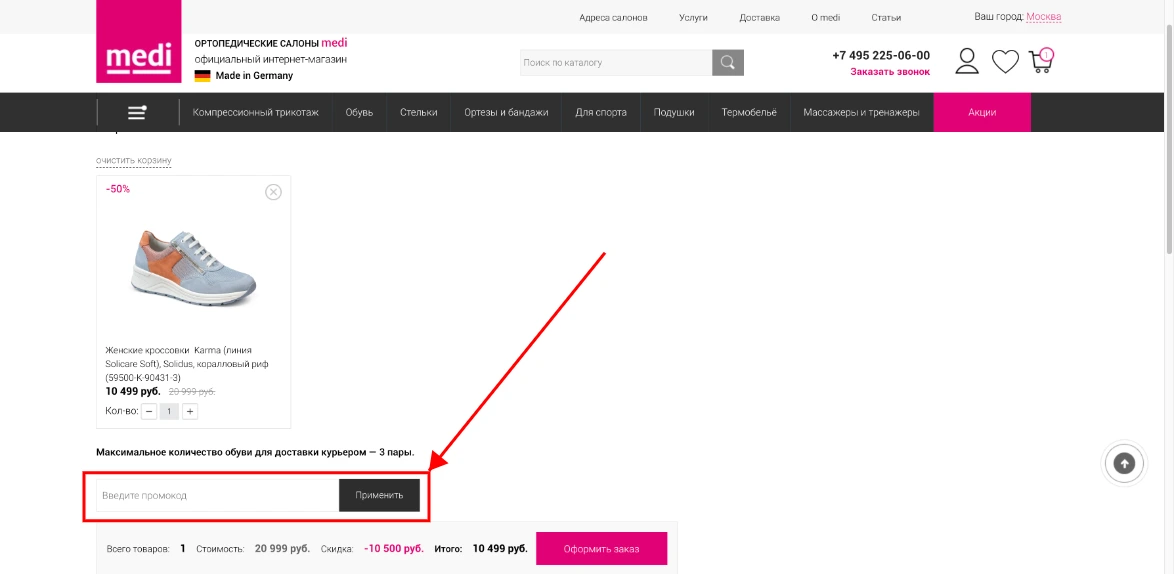Click the Заказать звонок link
Viewport: 1174px width, 574px height.
click(x=890, y=72)
